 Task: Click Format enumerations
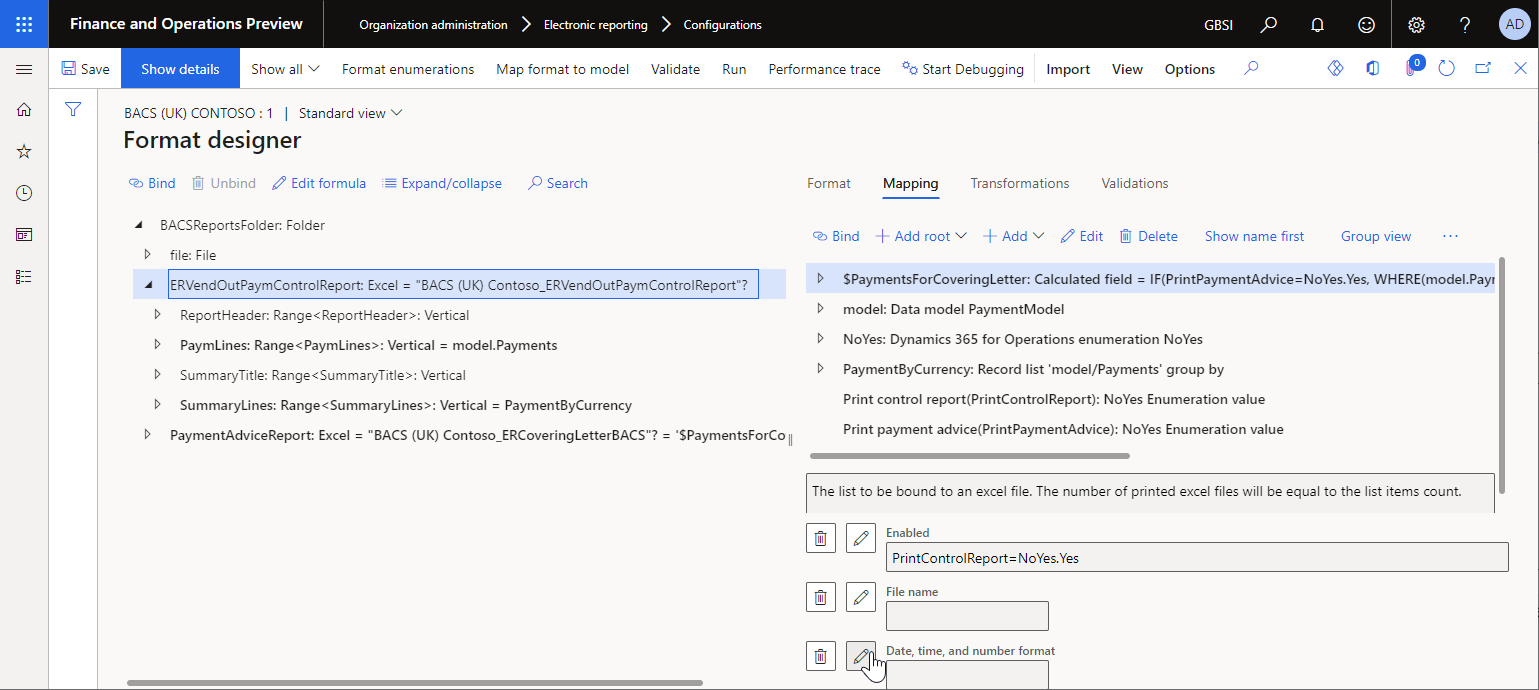408,69
